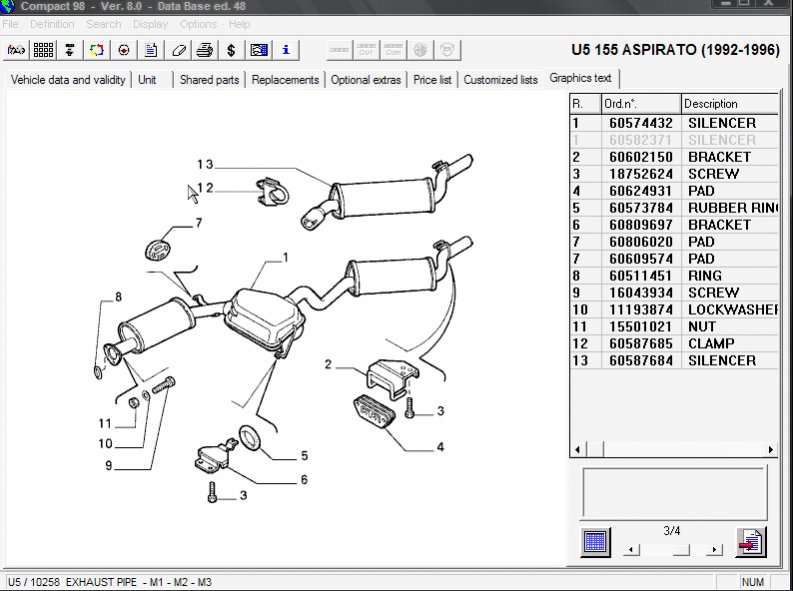Click the binoculars search icon in toolbar
793x591 pixels.
coord(17,49)
